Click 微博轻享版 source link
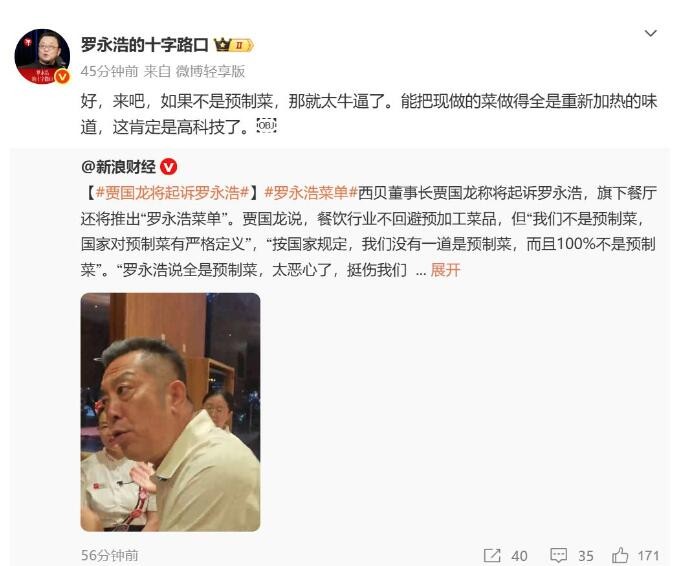The height and width of the screenshot is (566, 674). [x=210, y=71]
